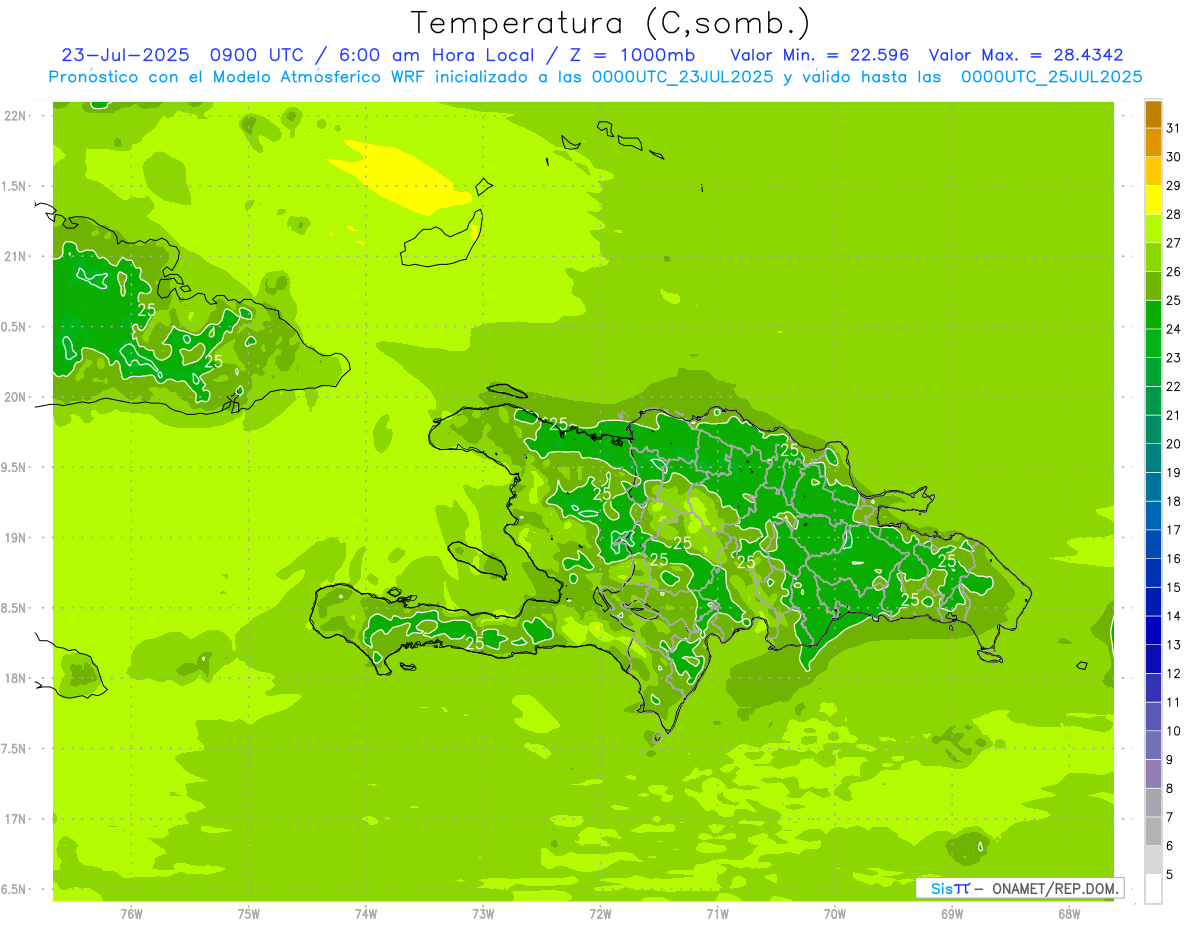Screen dimensions: 1200x927
Task: Click the "76W" longitude label
Action: point(131,913)
